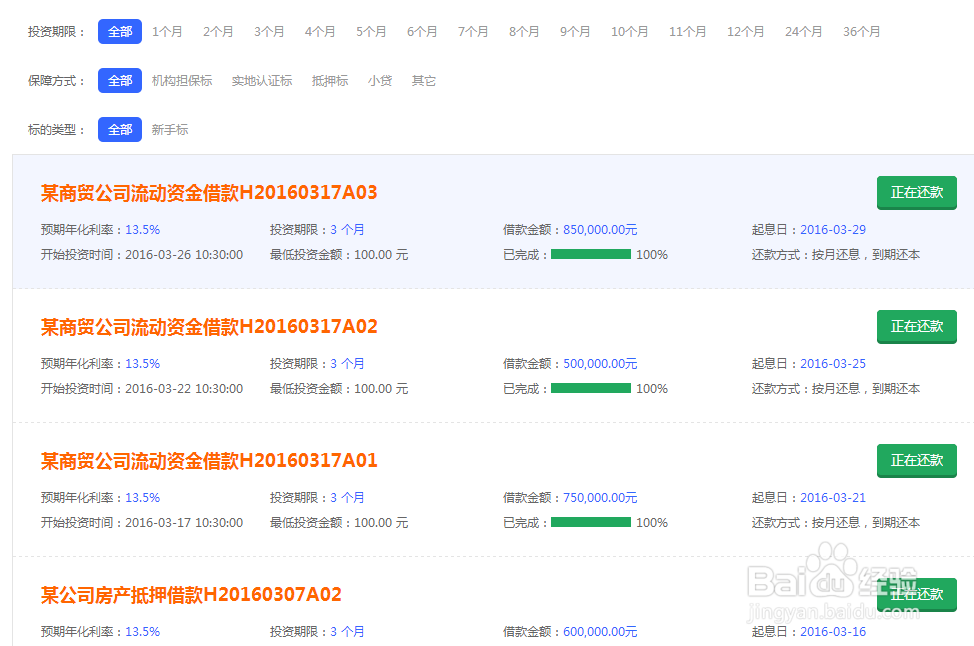Click the interest start date 2016-03-21

click(833, 498)
